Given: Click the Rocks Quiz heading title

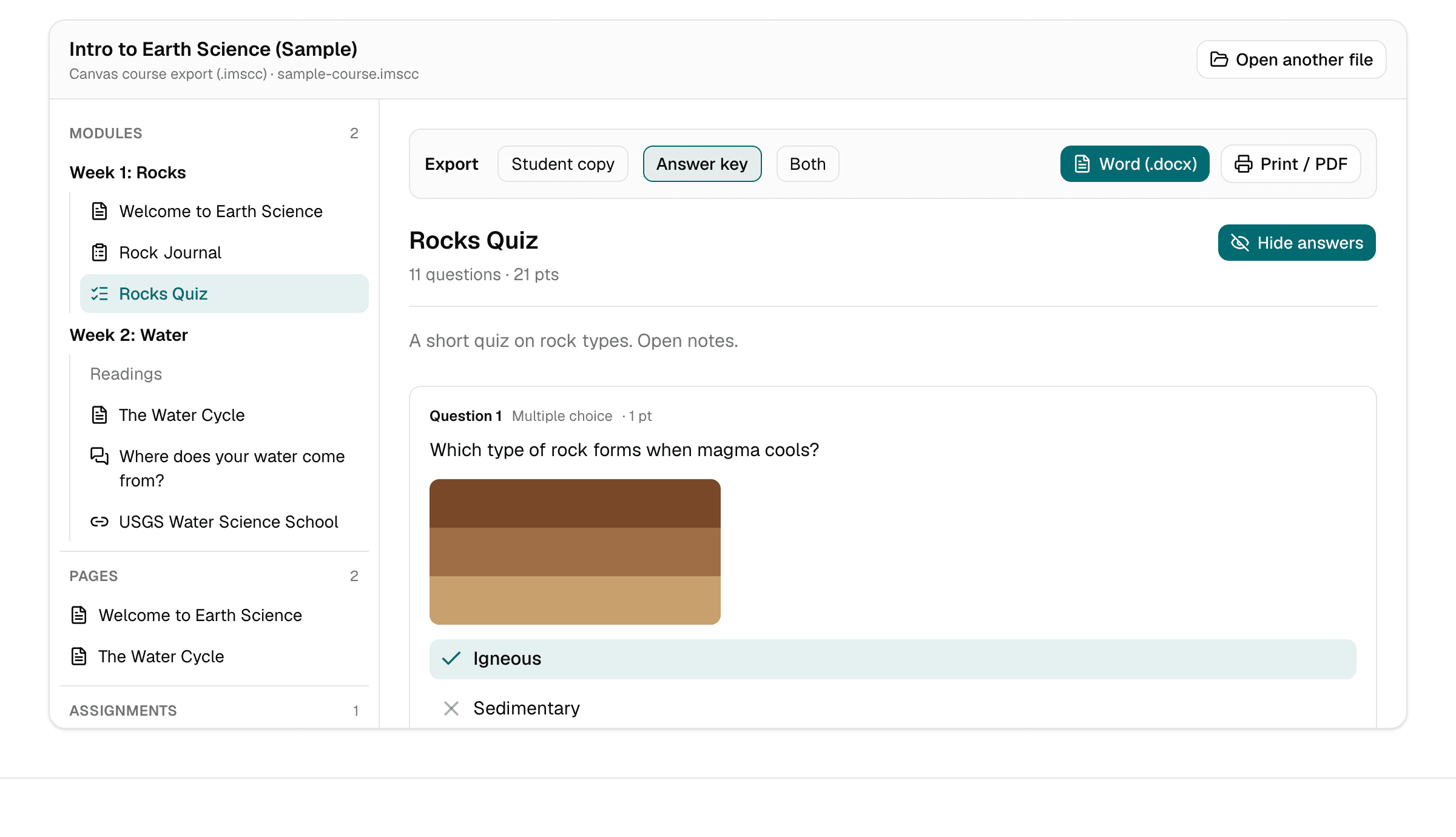Looking at the screenshot, I should click(x=474, y=240).
